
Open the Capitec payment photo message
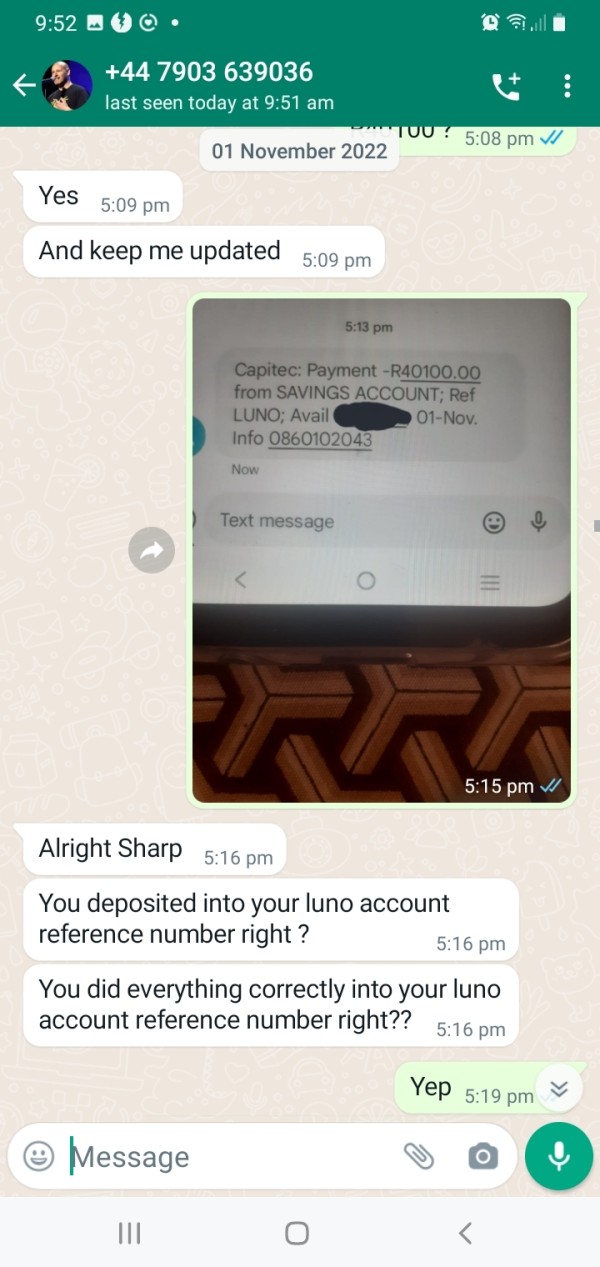(x=381, y=551)
